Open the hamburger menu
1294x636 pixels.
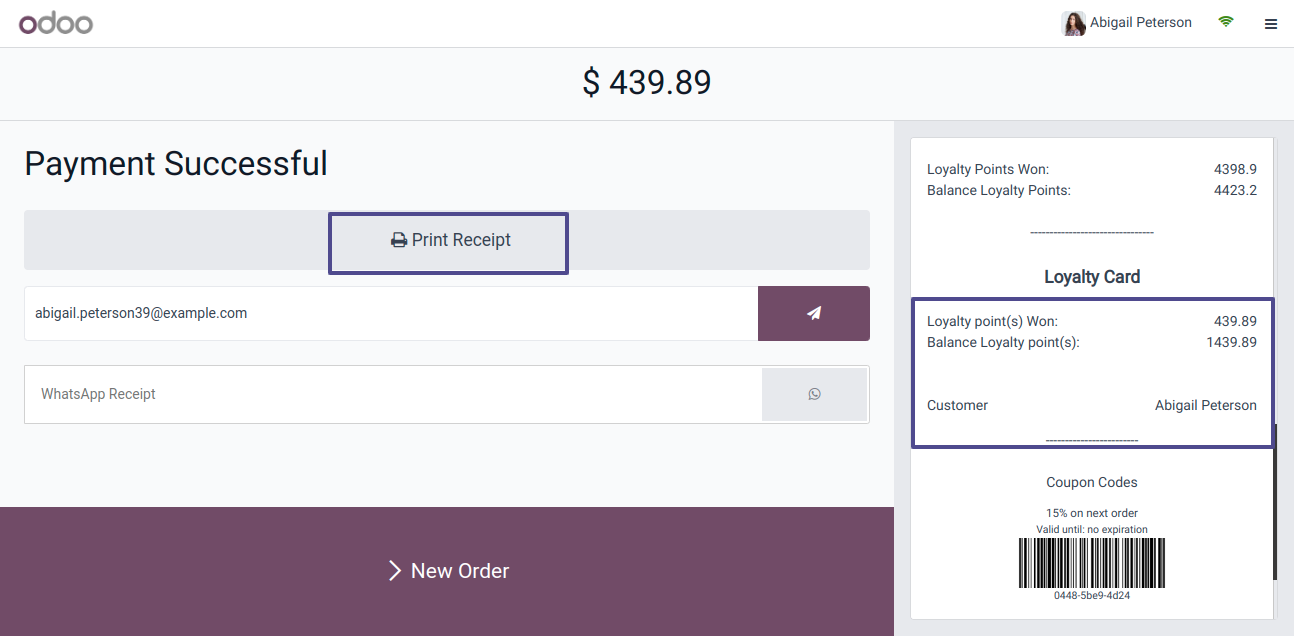pos(1271,24)
